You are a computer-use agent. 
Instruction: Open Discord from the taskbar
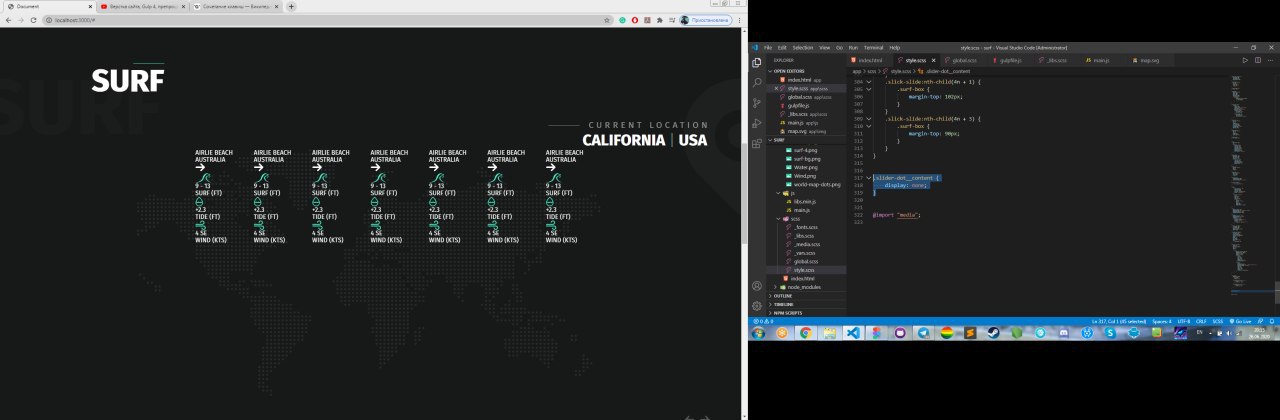point(1063,333)
